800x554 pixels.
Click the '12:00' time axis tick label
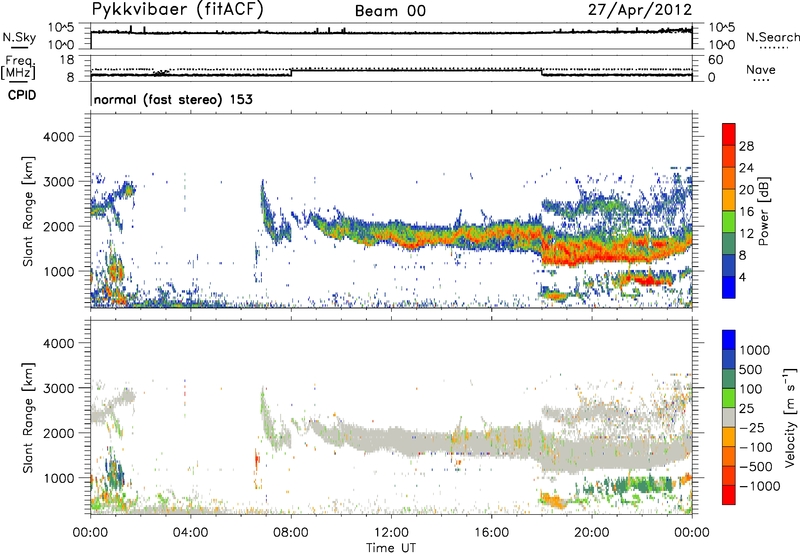pyautogui.click(x=391, y=533)
